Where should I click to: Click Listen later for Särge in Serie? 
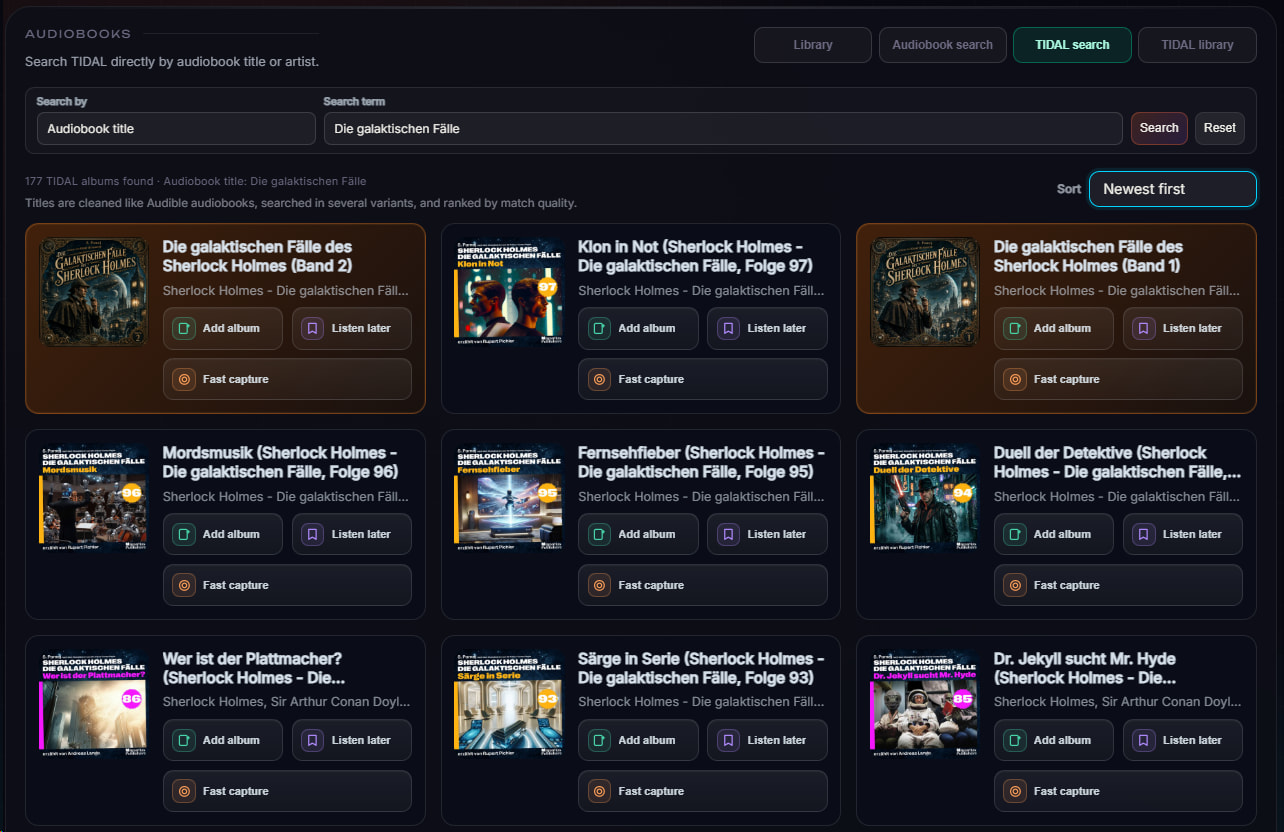tap(767, 740)
